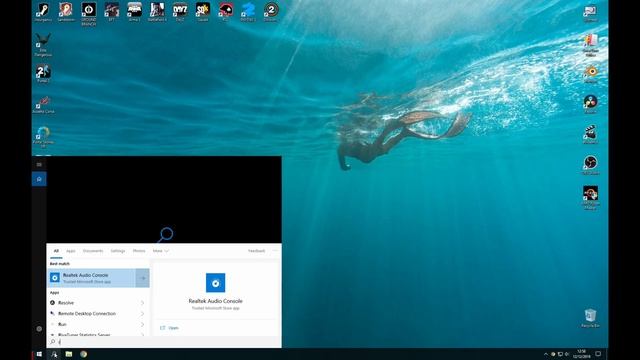
Task: Open Chrome from the taskbar
Action: pyautogui.click(x=83, y=354)
